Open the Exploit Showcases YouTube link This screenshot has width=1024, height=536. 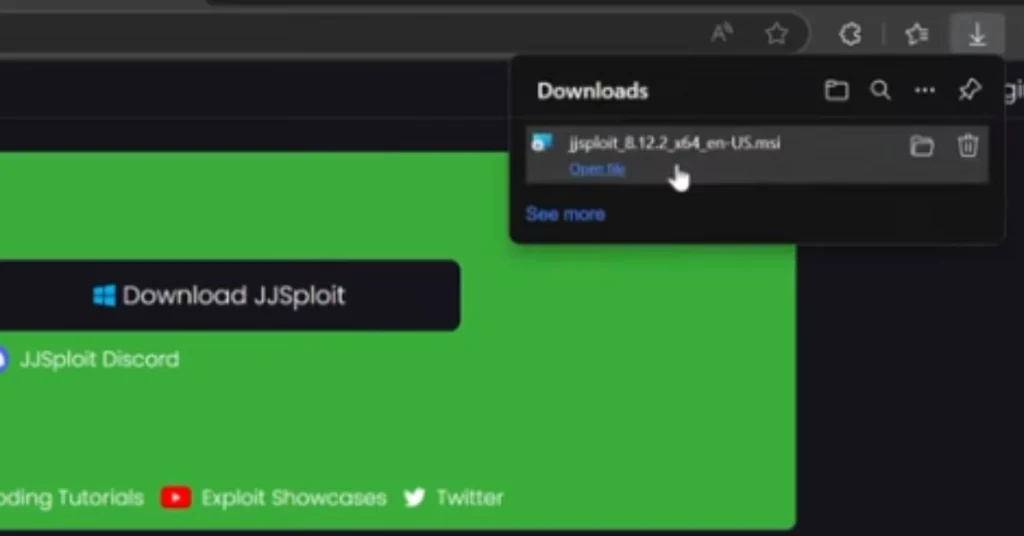coord(294,498)
